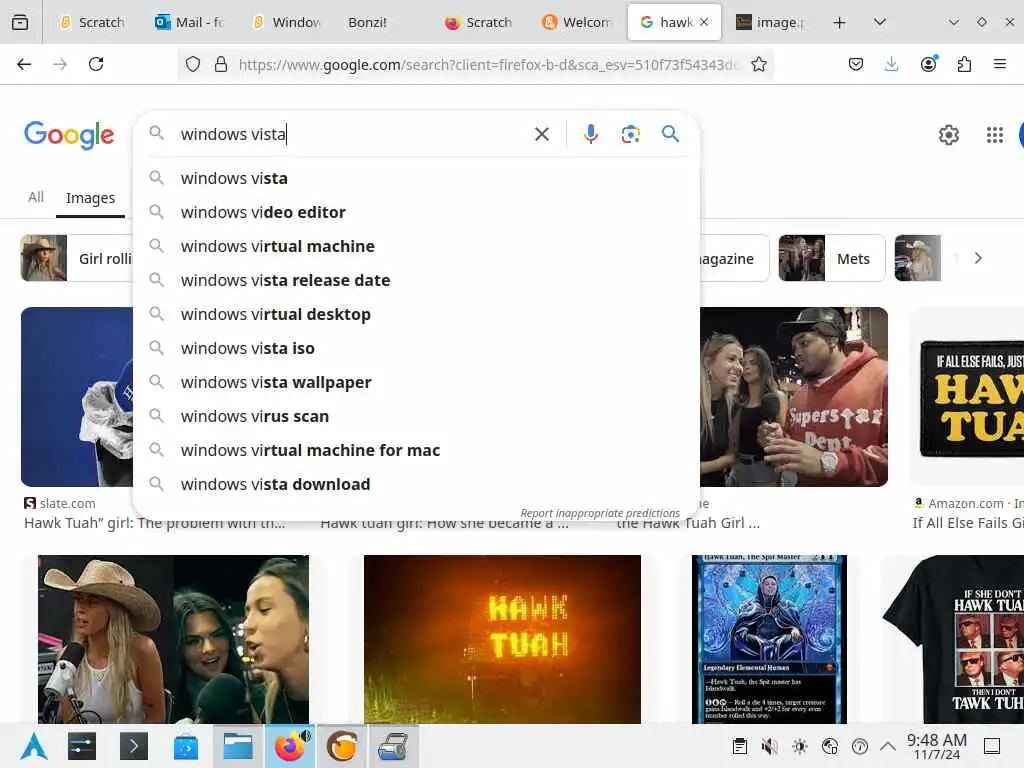Screen dimensions: 1024x768
Task: List all tabs dropdown arrow
Action: [x=880, y=22]
